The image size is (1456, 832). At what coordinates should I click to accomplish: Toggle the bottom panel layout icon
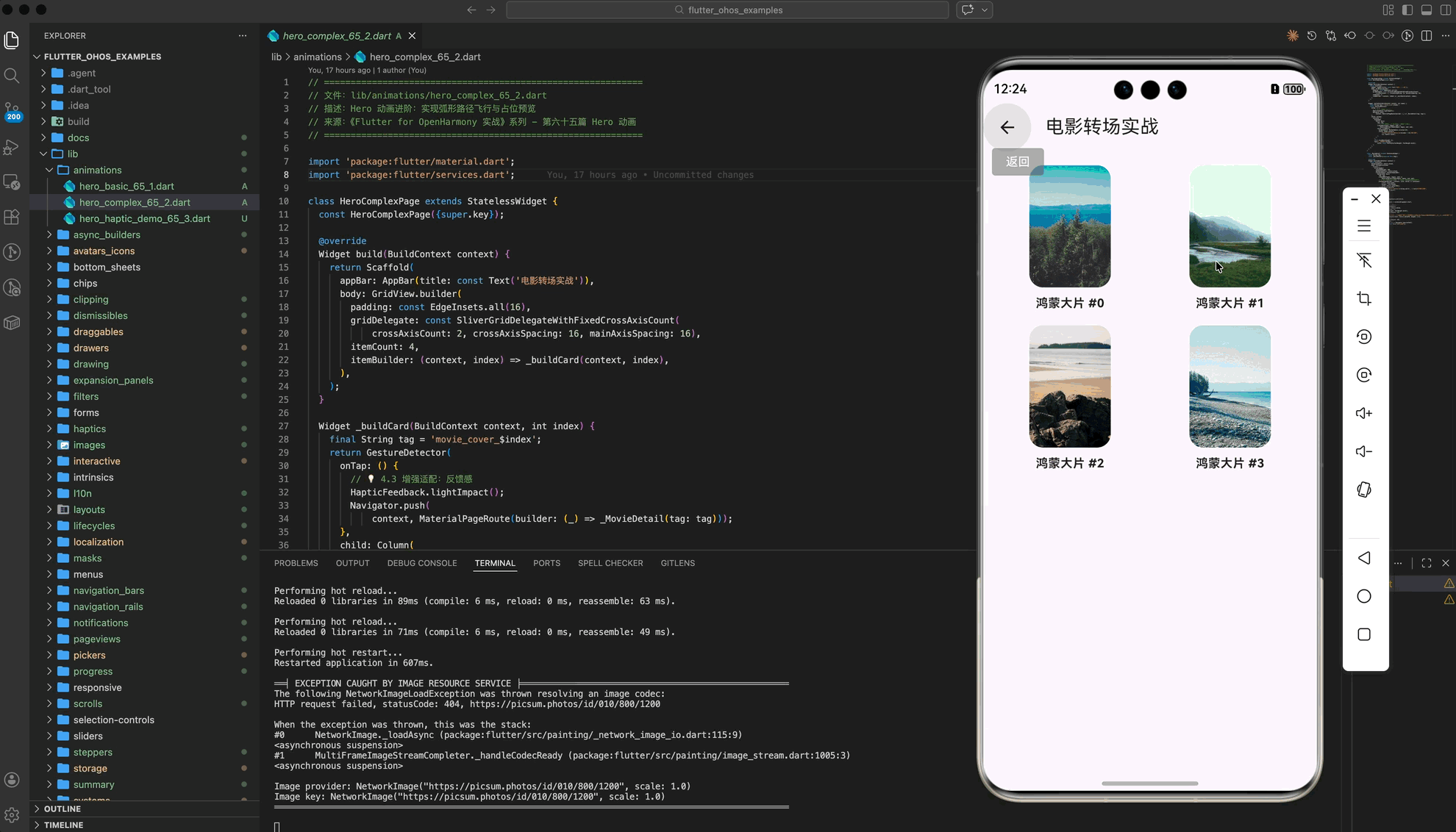tap(1427, 10)
